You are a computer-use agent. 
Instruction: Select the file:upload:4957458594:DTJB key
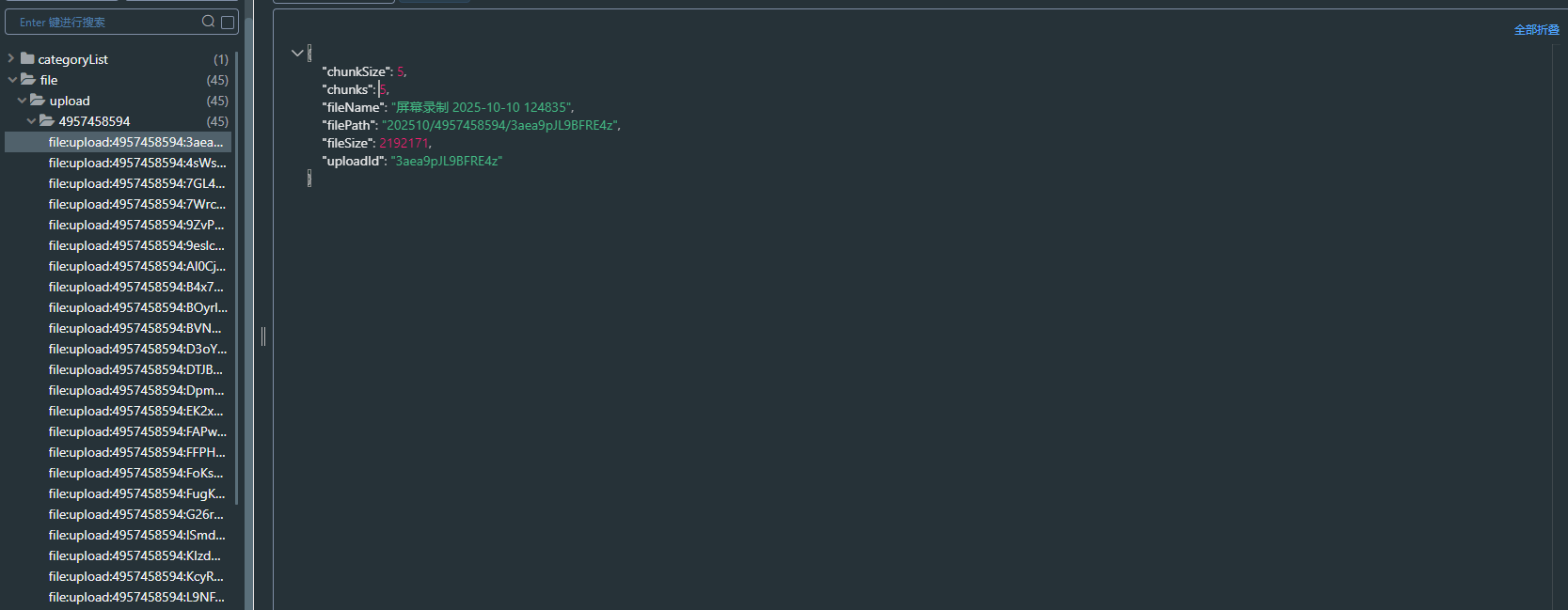pos(136,369)
